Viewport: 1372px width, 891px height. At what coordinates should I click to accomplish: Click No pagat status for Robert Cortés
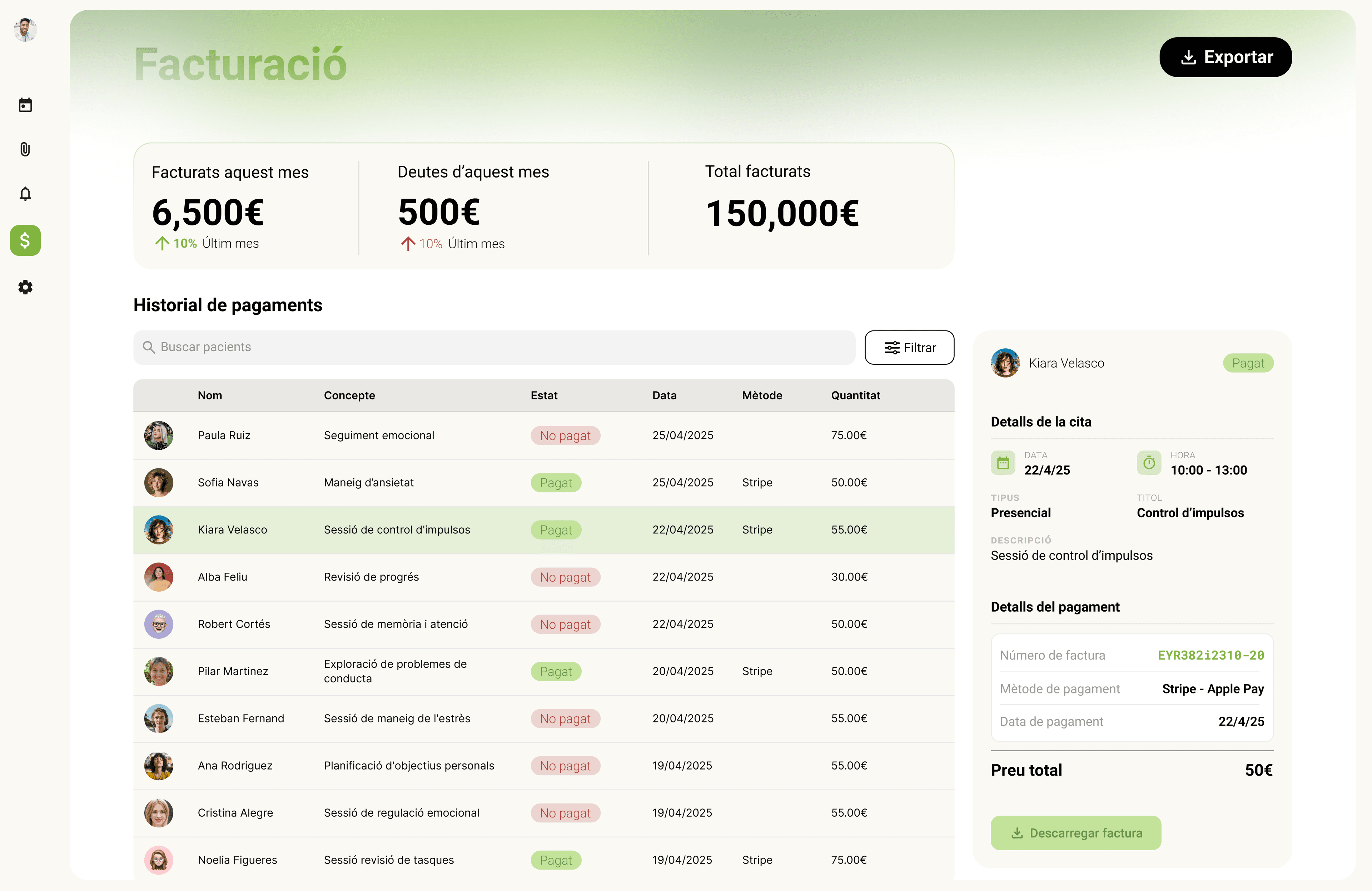566,625
